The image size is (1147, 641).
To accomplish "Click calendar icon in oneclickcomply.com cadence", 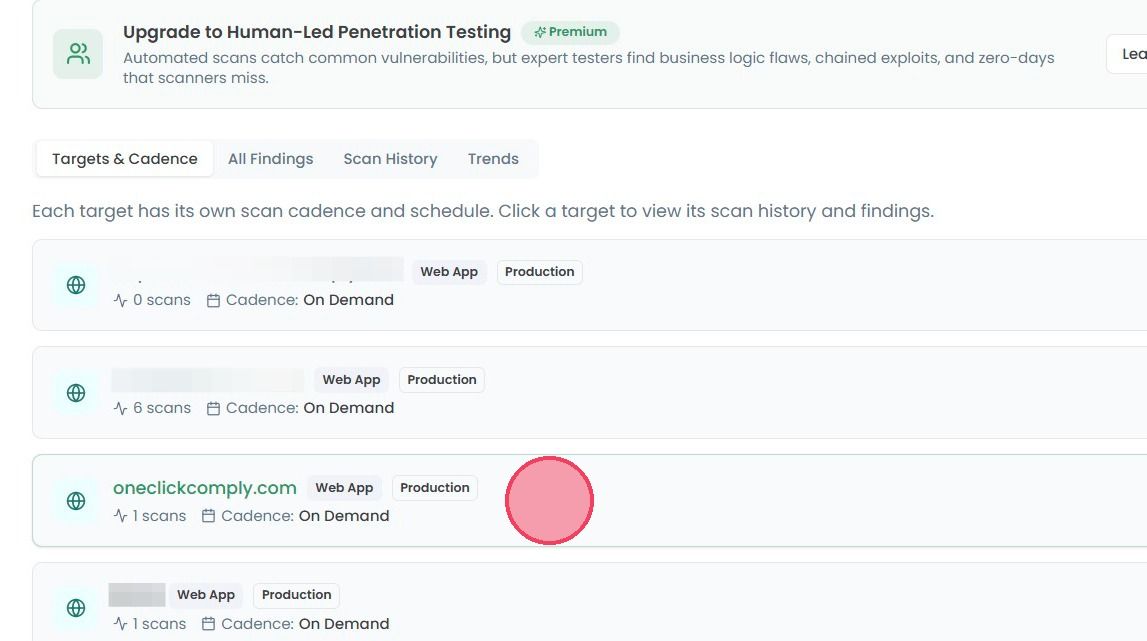I will [x=208, y=516].
